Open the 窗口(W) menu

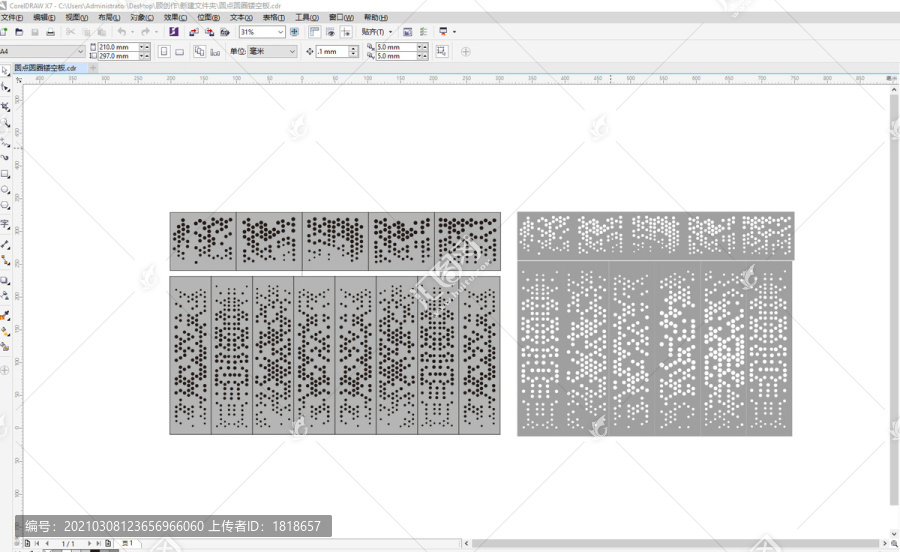click(x=341, y=18)
